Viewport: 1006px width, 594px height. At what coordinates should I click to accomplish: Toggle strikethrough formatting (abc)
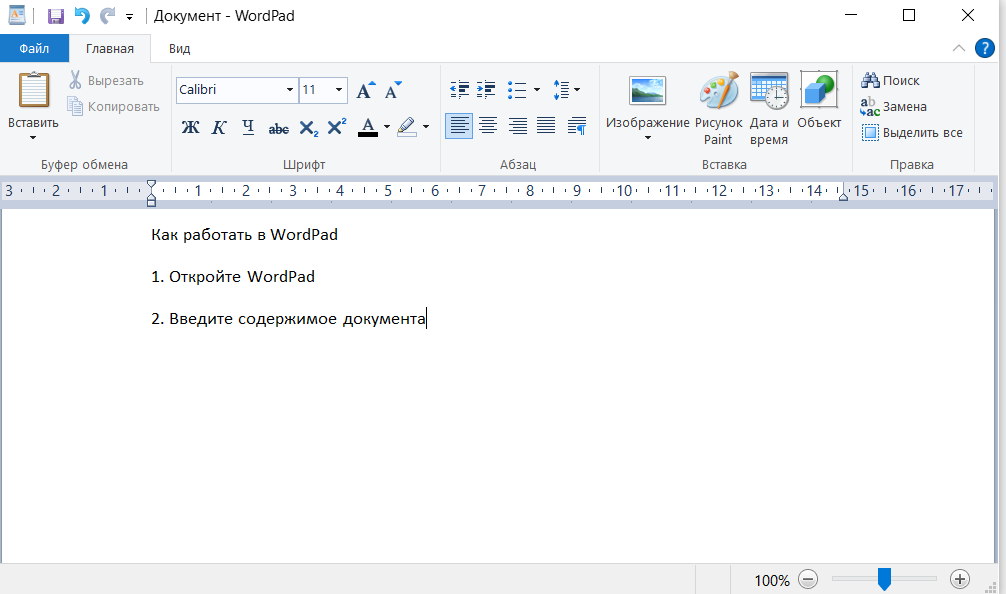click(278, 128)
